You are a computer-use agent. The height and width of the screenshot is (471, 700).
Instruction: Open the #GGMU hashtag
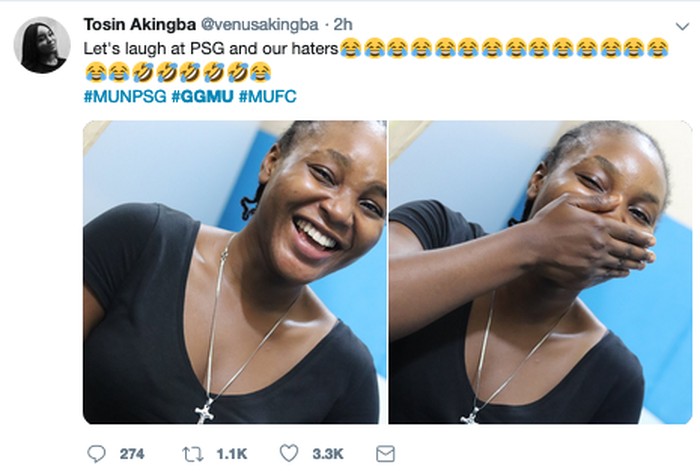click(x=203, y=97)
